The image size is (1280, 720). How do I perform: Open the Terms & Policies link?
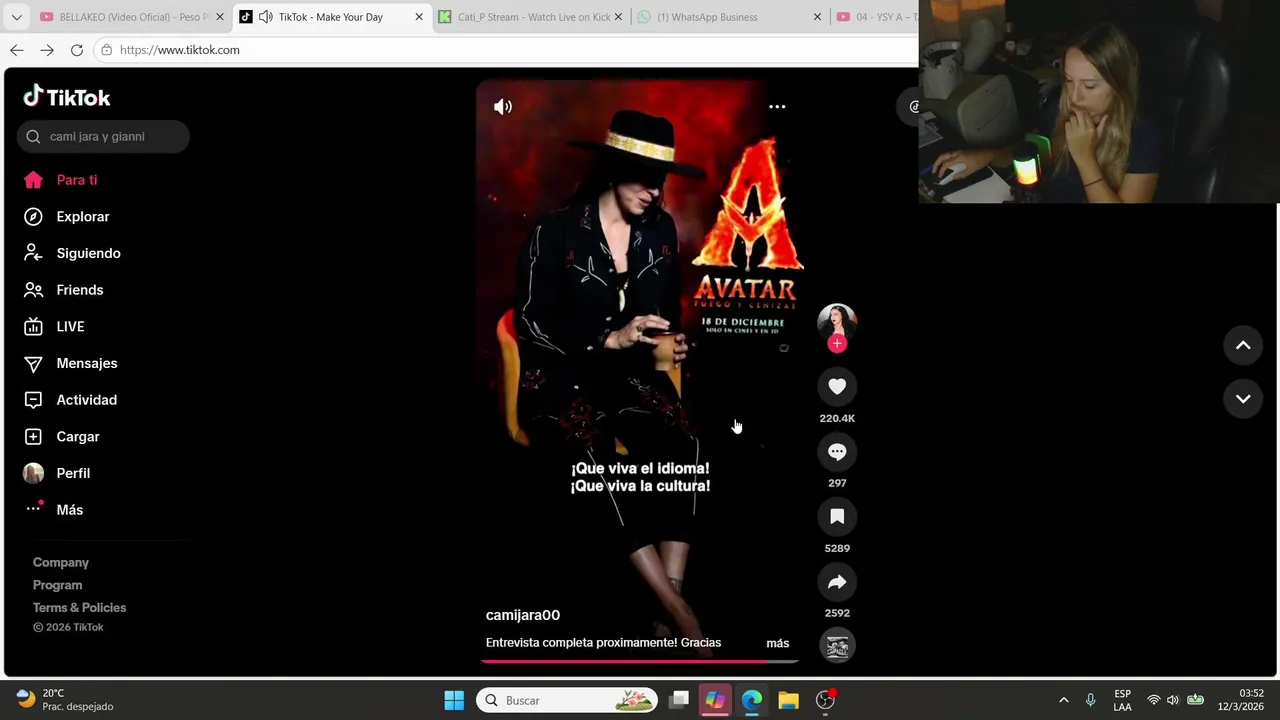(x=79, y=608)
